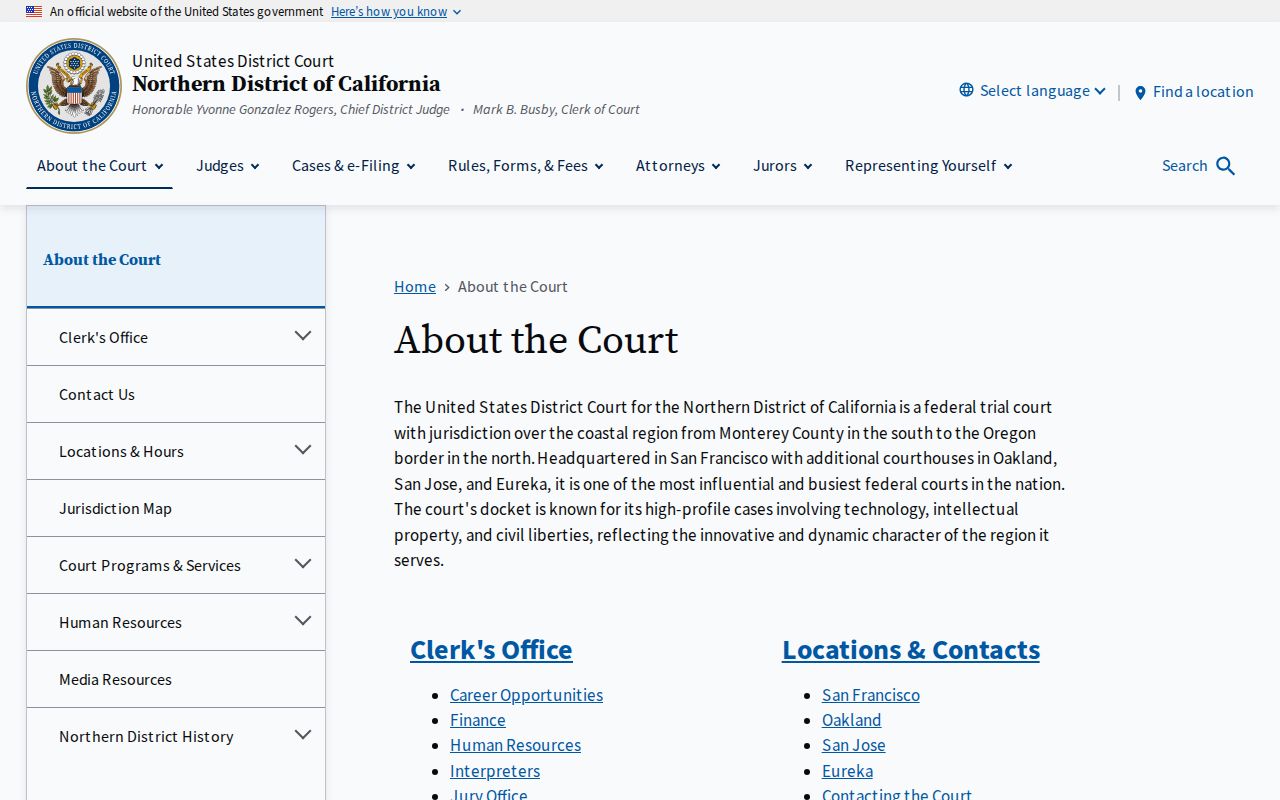Screen dimensions: 1280x800
Task: Expand Court Programs & Services chevron
Action: click(x=303, y=564)
